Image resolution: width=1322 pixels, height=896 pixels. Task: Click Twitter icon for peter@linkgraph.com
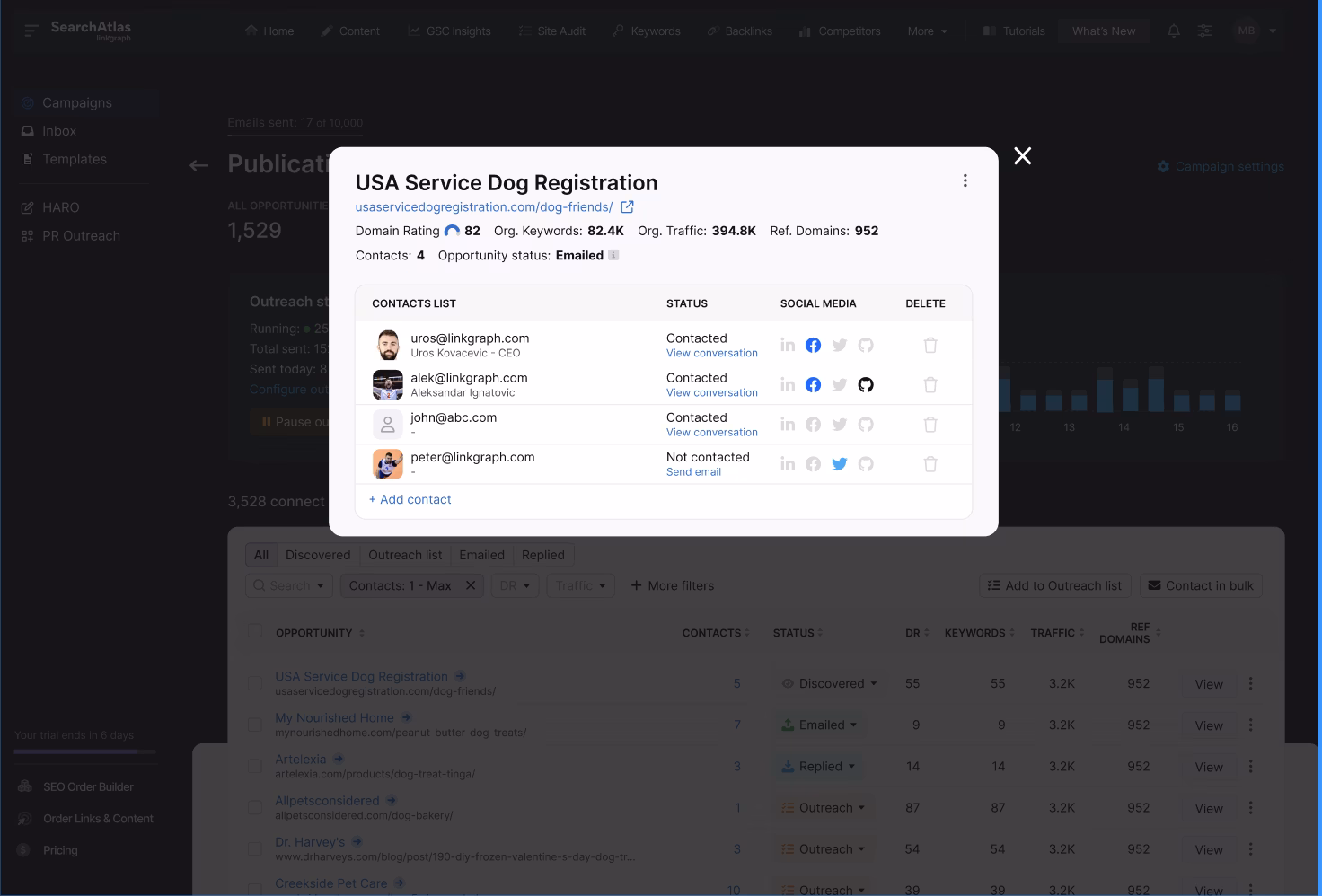pos(840,464)
